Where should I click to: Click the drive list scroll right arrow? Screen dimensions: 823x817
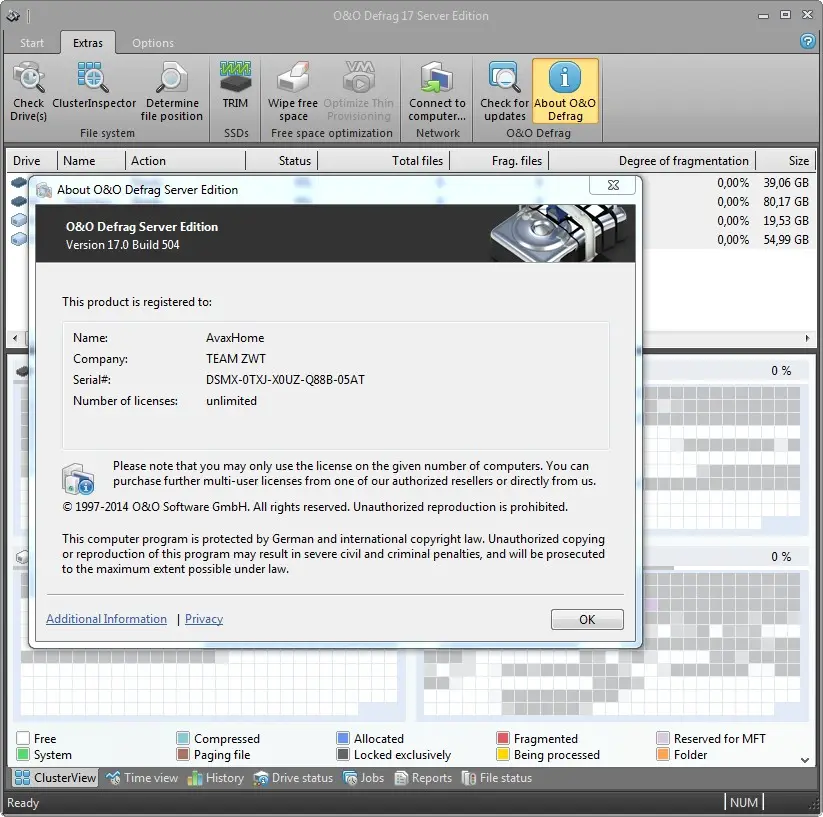click(807, 338)
